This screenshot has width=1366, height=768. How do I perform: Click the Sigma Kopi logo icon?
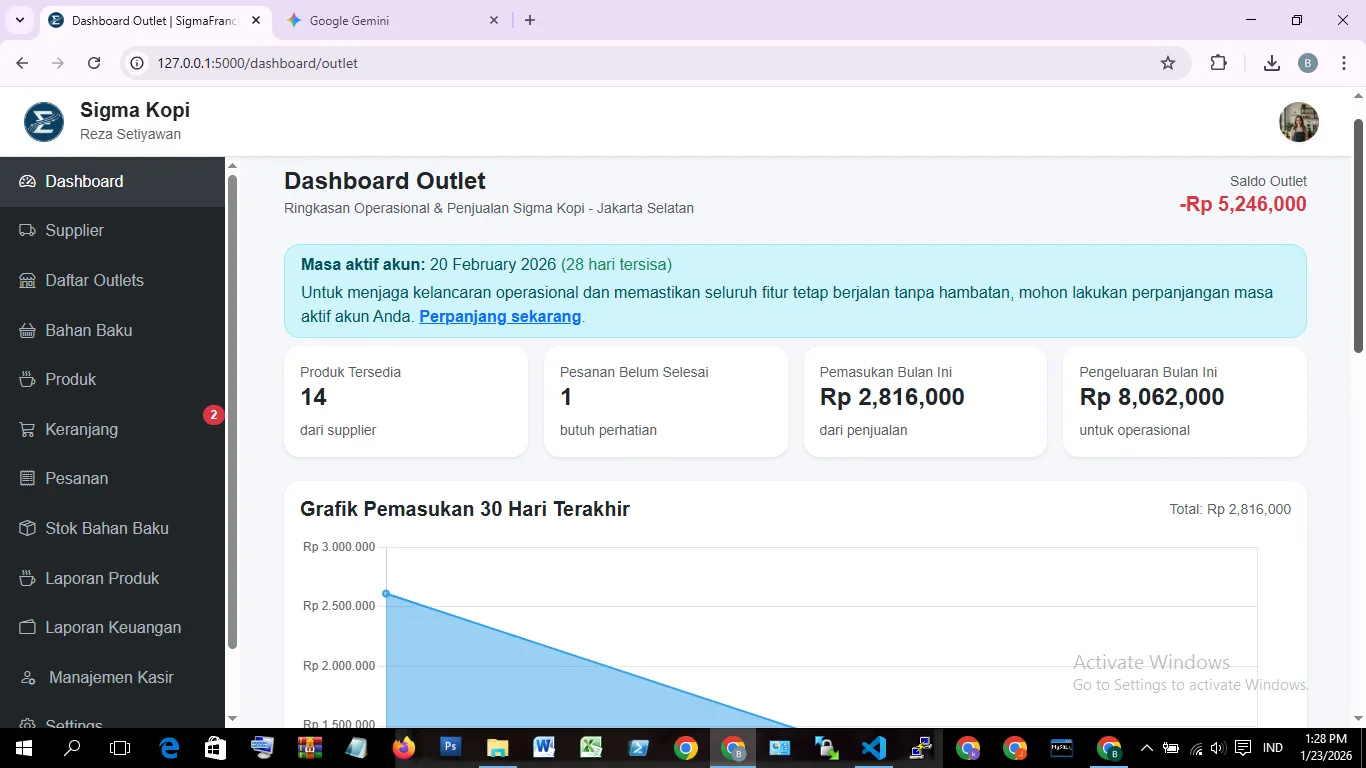pos(44,122)
